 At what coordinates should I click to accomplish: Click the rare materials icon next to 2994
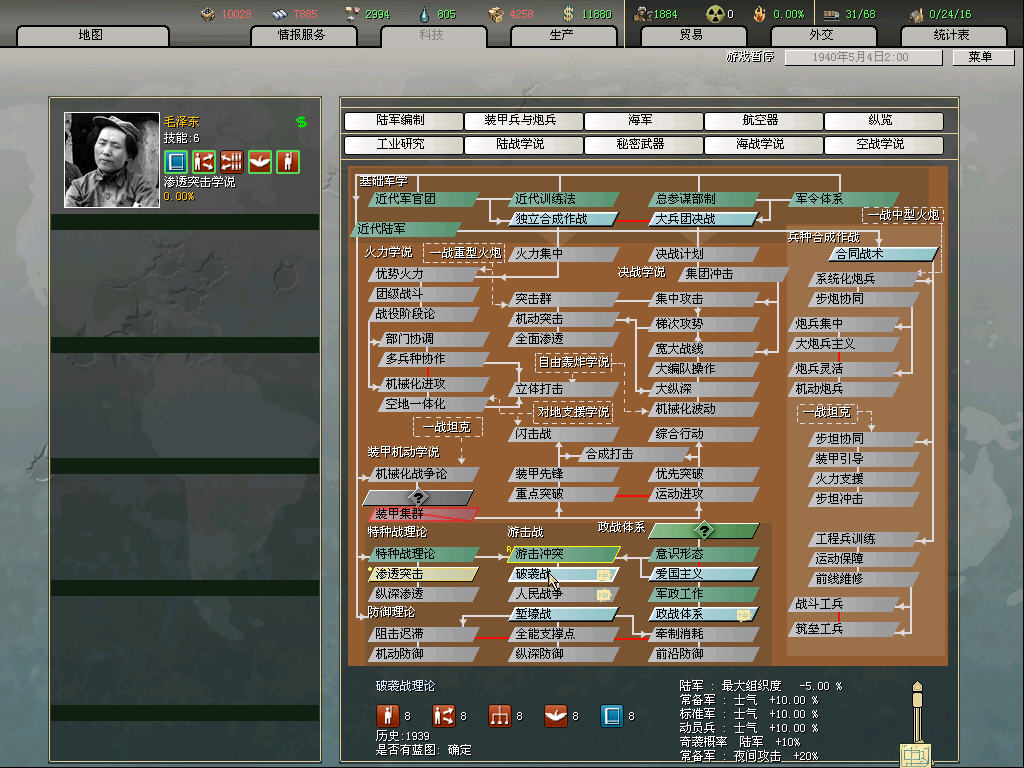tap(352, 14)
